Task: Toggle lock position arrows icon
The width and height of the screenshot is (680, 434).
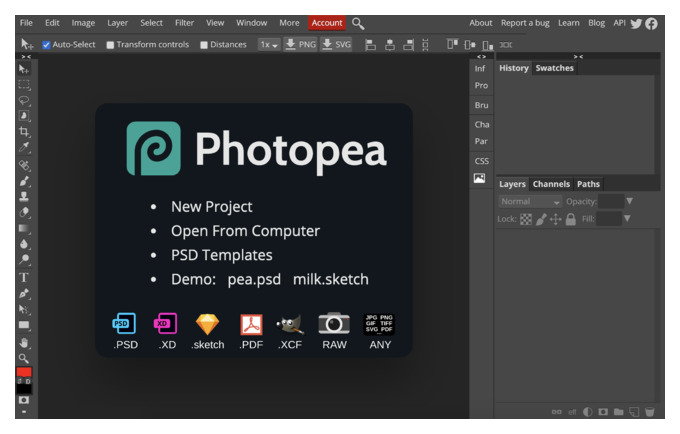Action: (556, 219)
